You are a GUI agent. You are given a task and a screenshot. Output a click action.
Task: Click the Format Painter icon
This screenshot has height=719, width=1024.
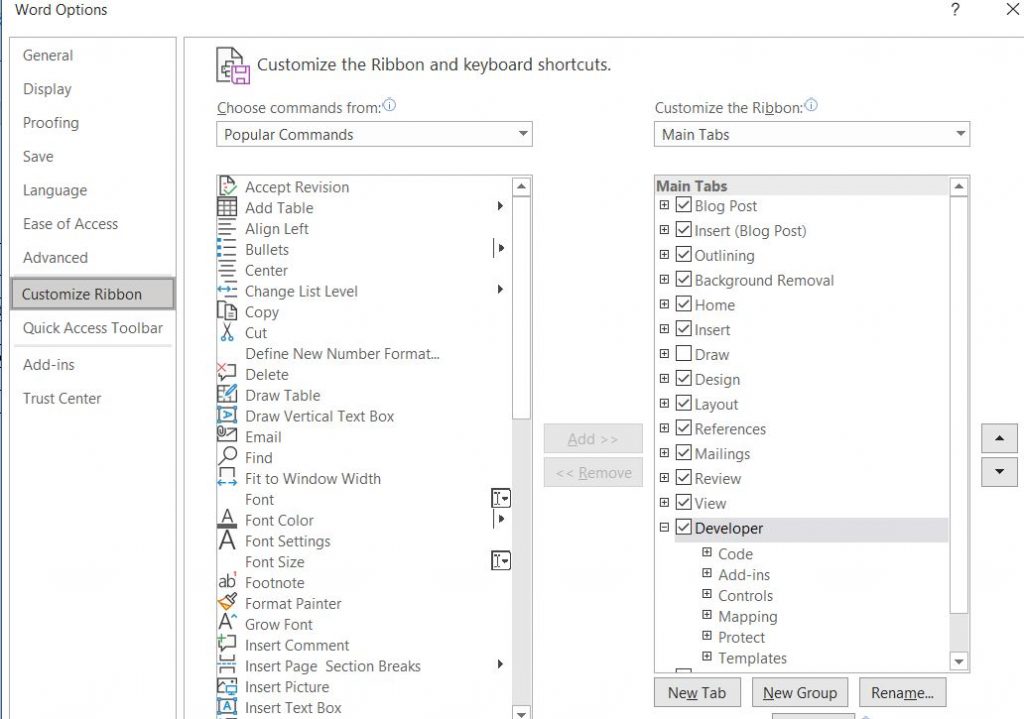pos(228,603)
